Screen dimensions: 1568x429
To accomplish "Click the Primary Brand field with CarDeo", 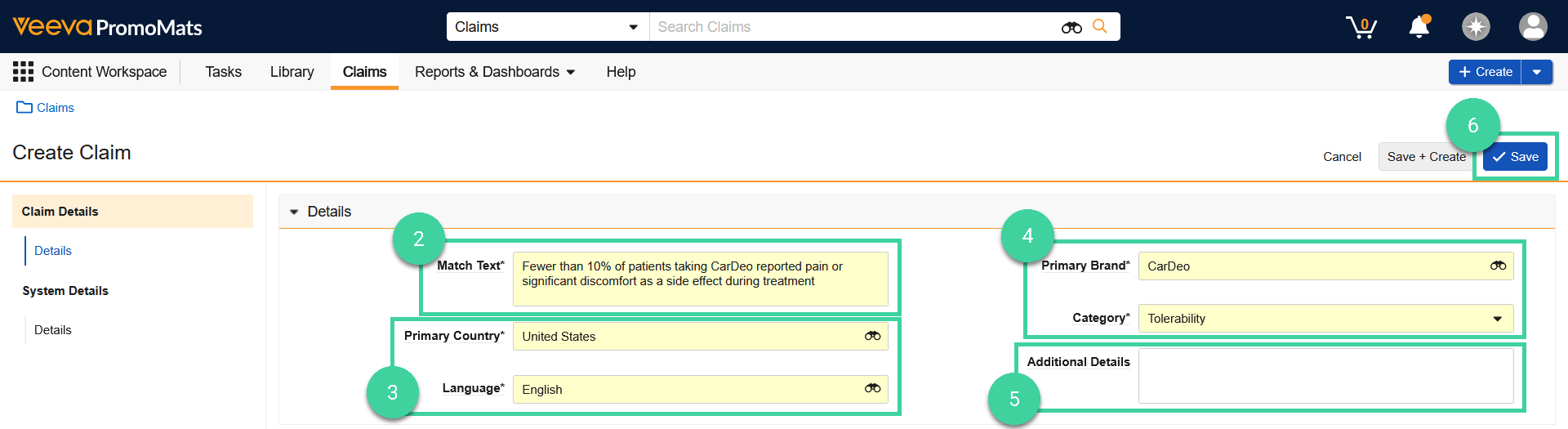I will tap(1325, 266).
